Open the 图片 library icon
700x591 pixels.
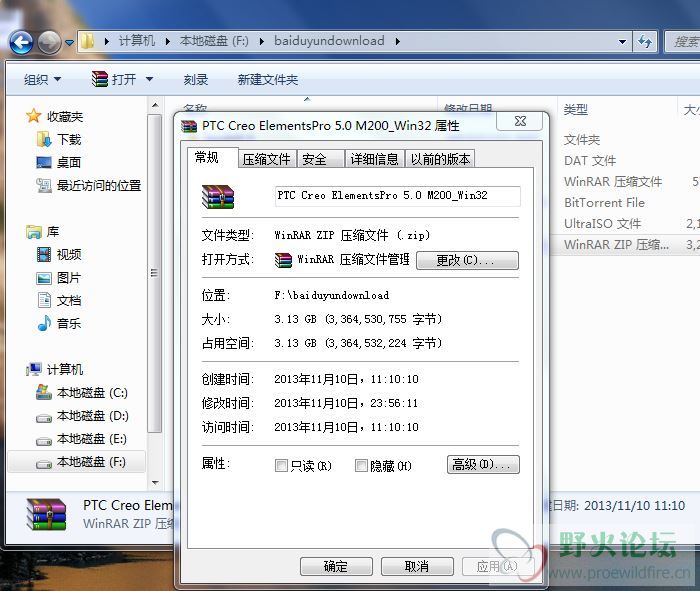[44, 278]
